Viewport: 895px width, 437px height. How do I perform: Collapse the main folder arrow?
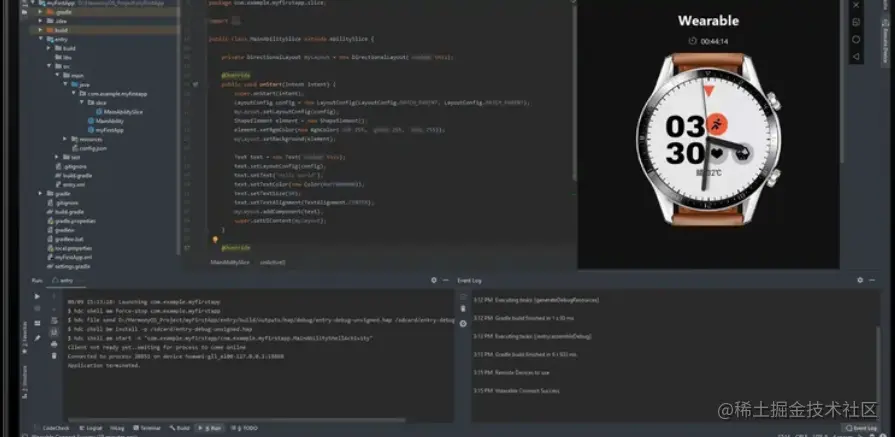click(x=57, y=75)
